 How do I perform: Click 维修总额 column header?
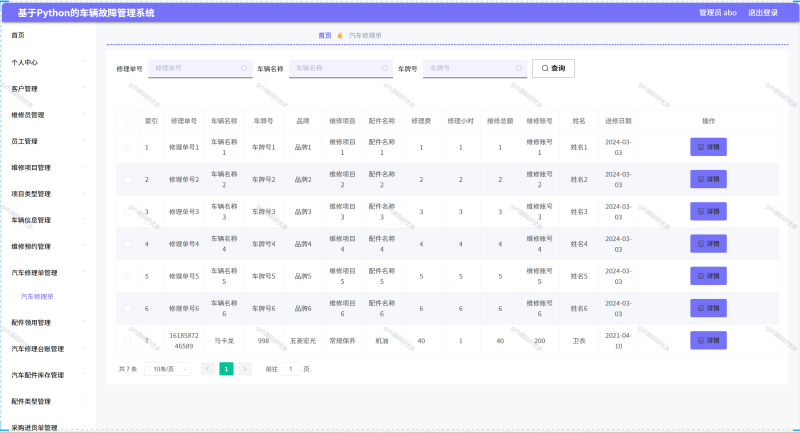(500, 121)
